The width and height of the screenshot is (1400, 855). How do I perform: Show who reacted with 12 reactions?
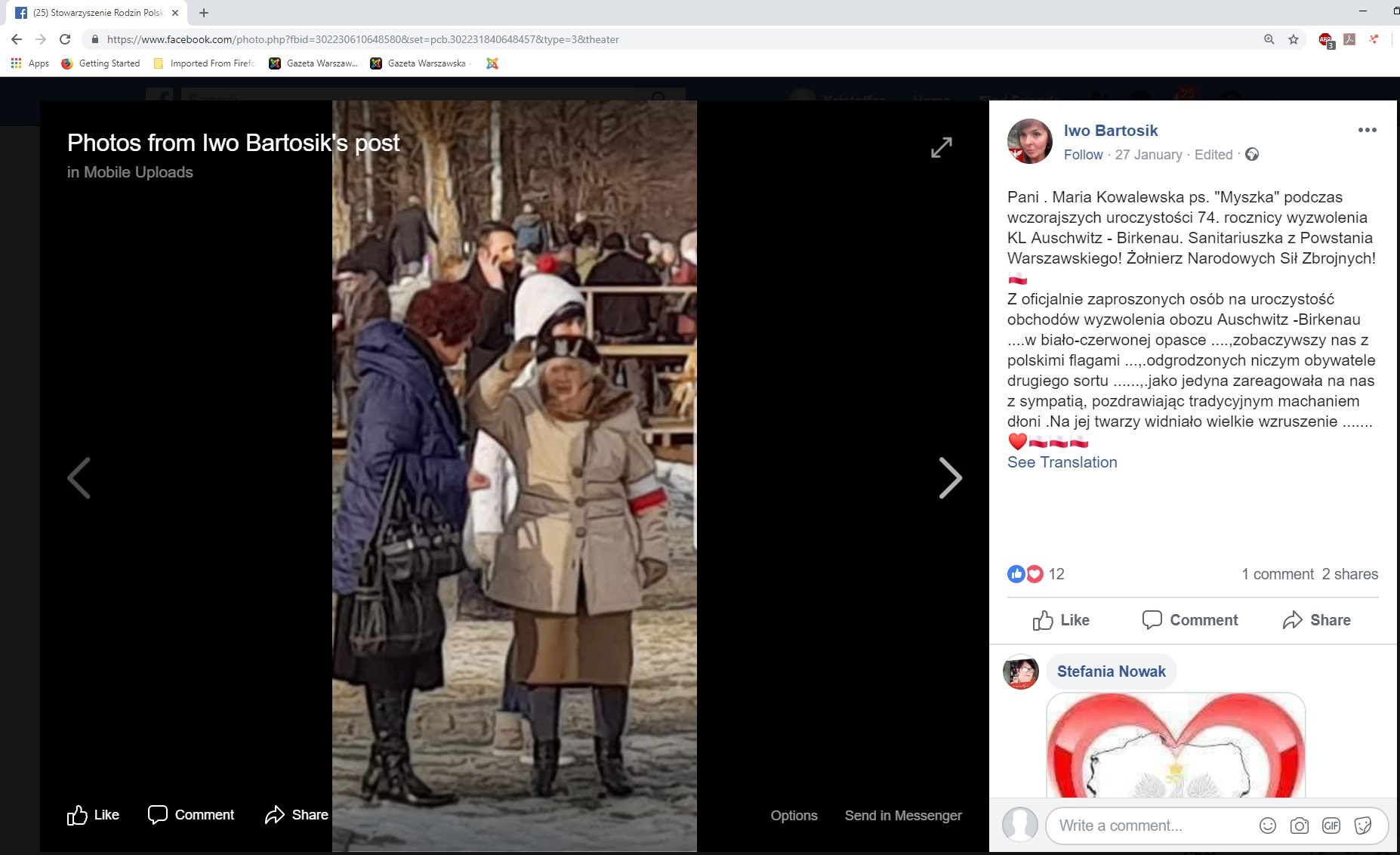click(x=1056, y=574)
